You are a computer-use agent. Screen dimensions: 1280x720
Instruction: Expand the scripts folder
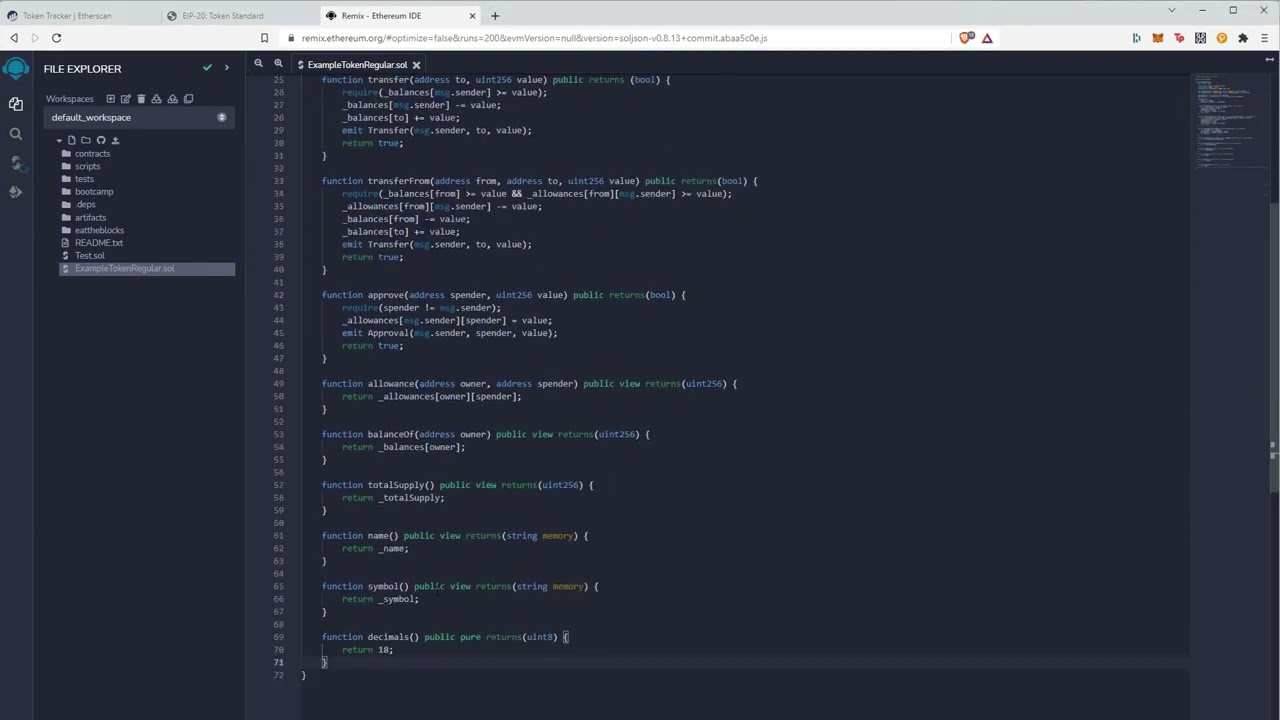87,166
